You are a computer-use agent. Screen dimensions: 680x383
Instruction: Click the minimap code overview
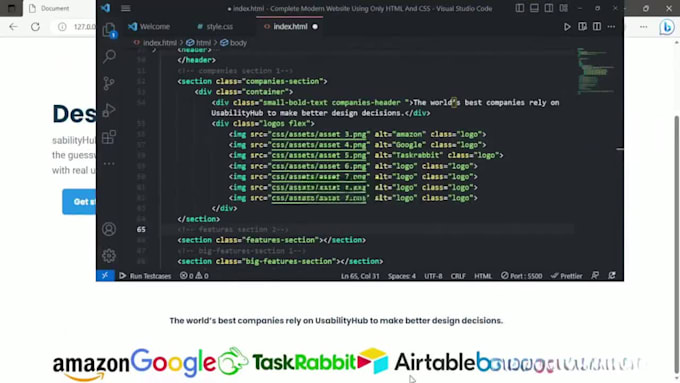click(x=595, y=72)
